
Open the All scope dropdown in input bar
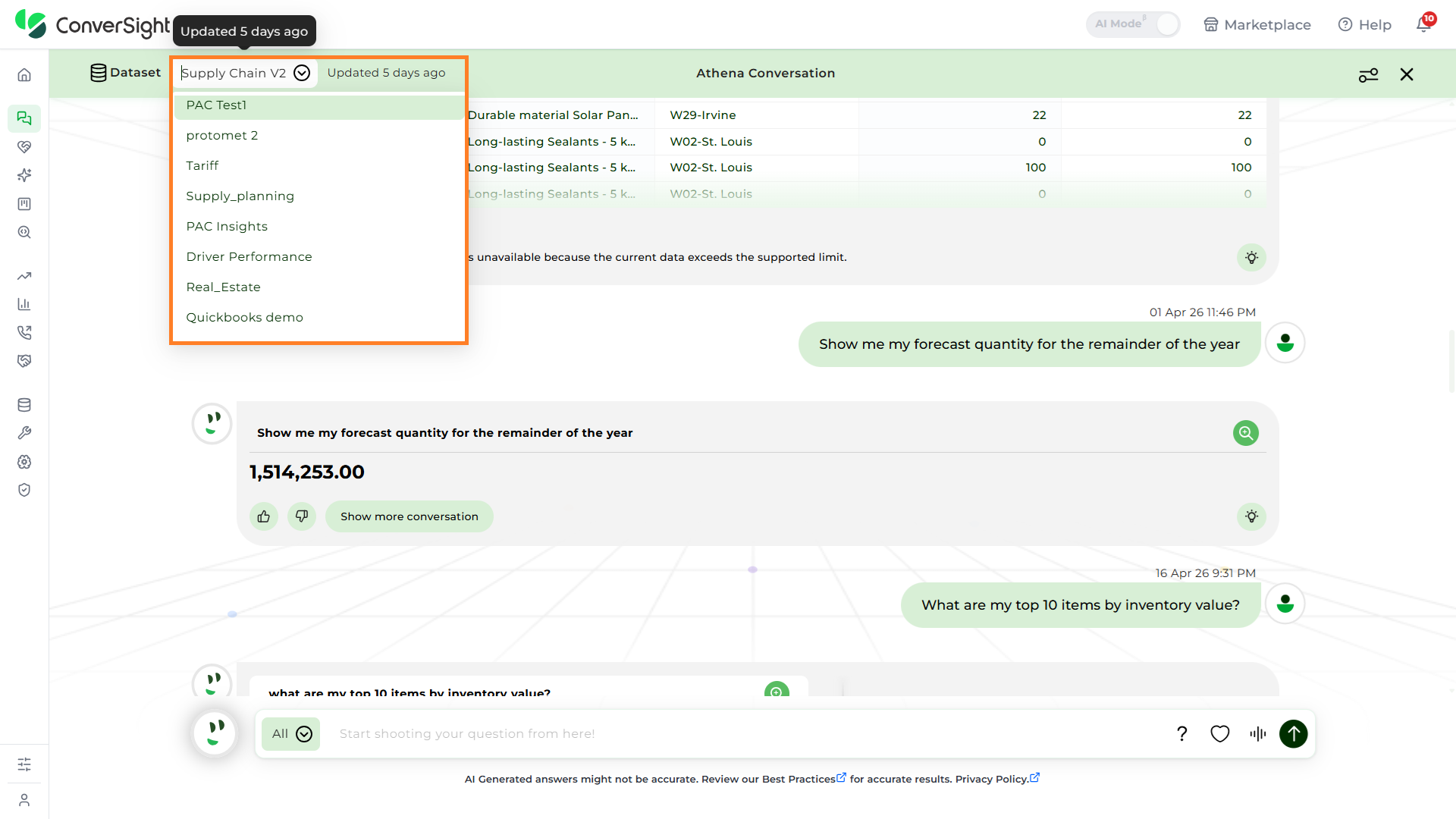(291, 734)
